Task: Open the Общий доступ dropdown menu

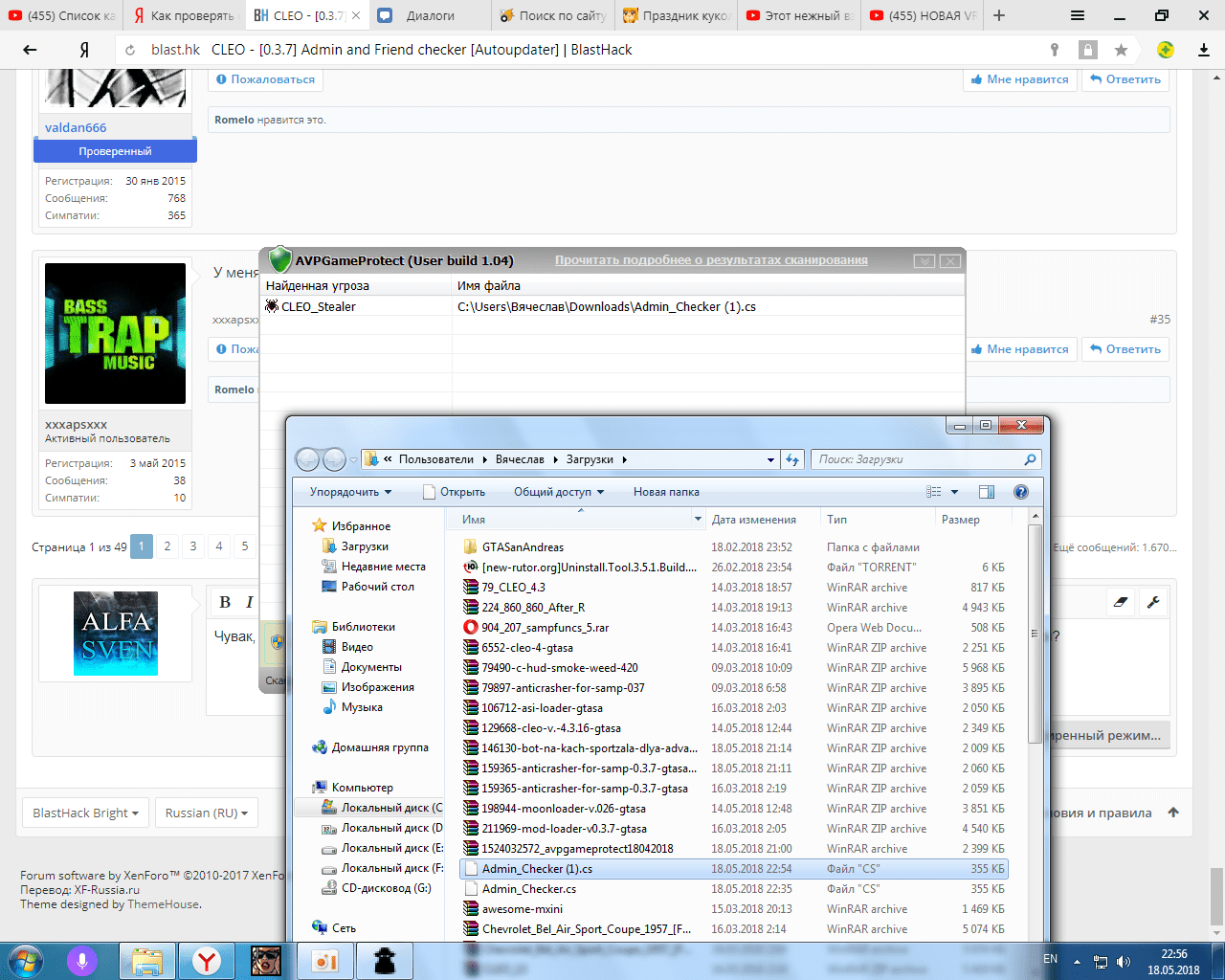Action: (x=559, y=492)
